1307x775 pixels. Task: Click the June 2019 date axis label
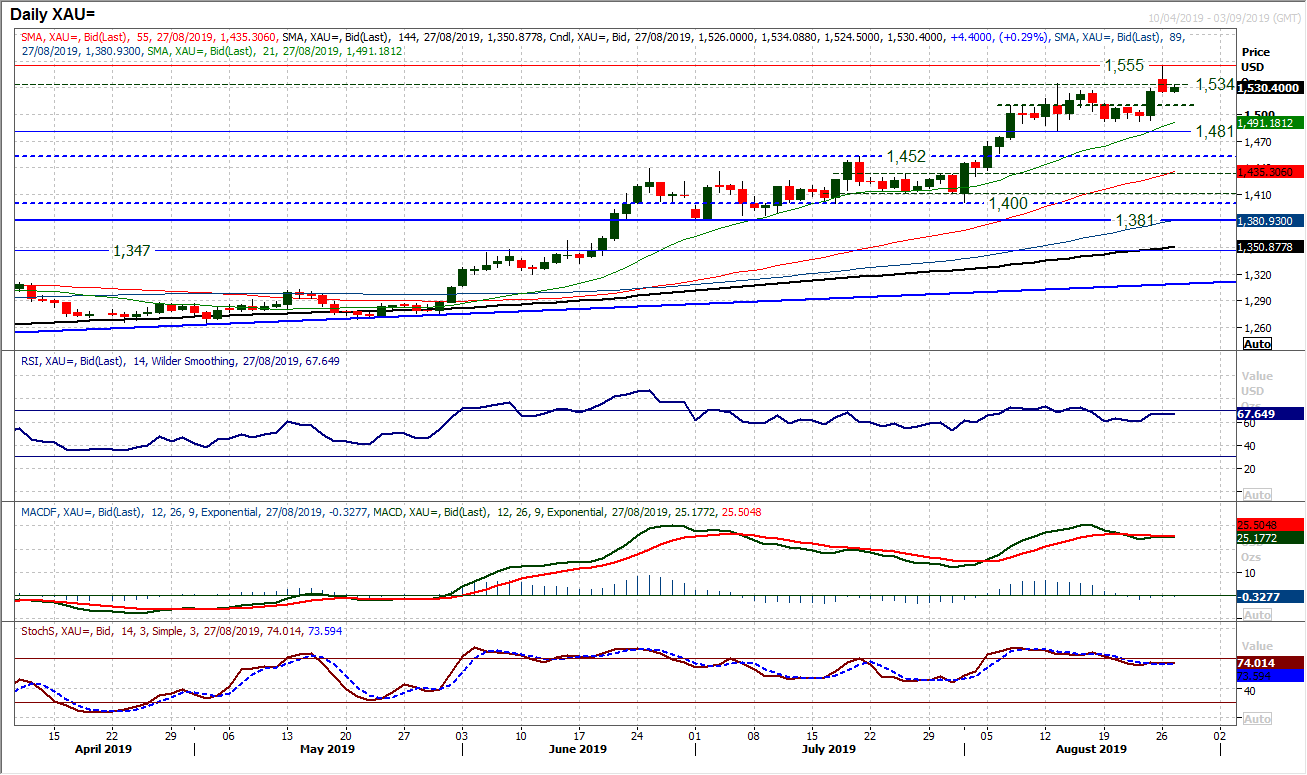pyautogui.click(x=578, y=748)
